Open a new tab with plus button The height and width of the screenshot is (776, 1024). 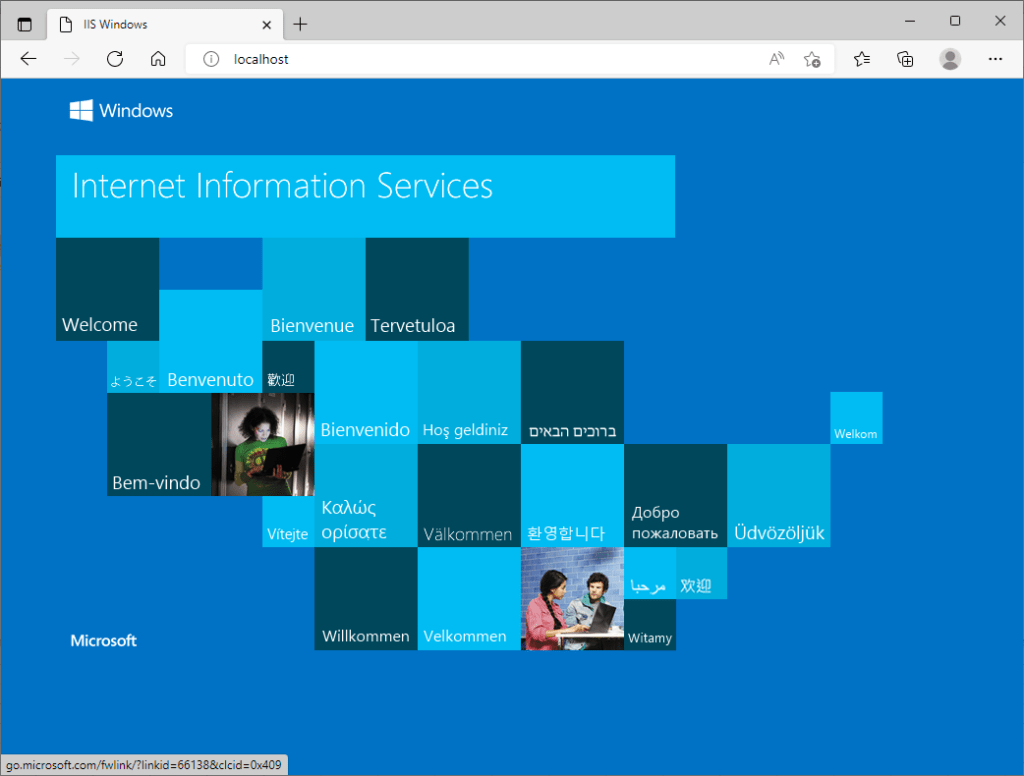(301, 23)
